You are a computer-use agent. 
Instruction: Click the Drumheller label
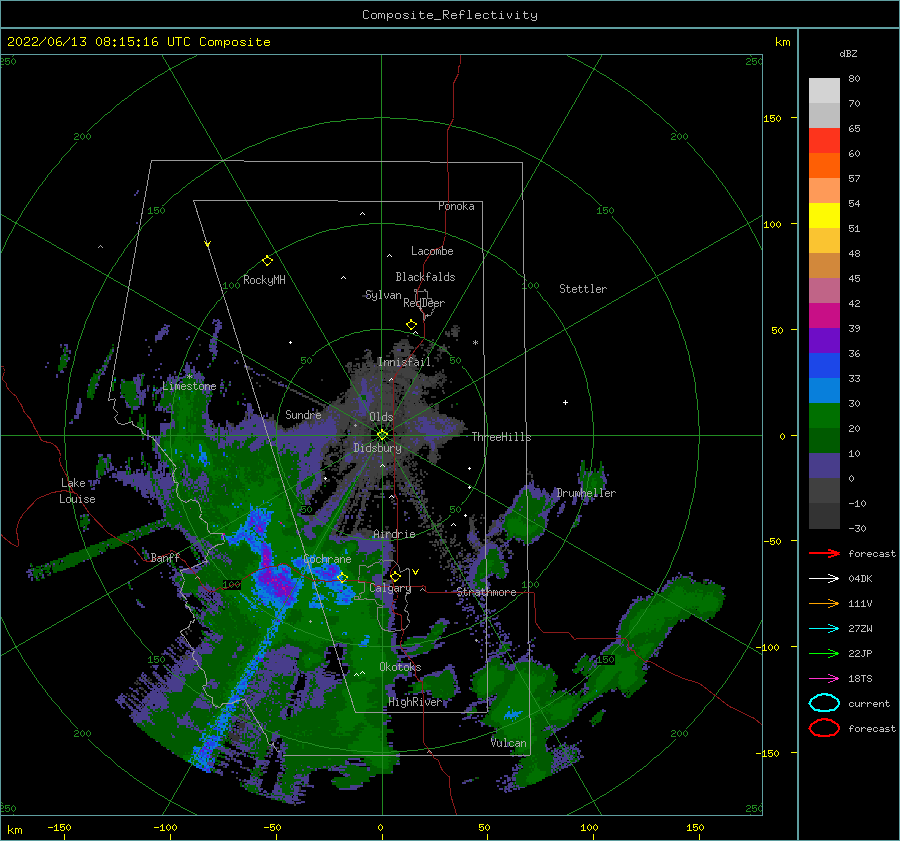tap(586, 493)
